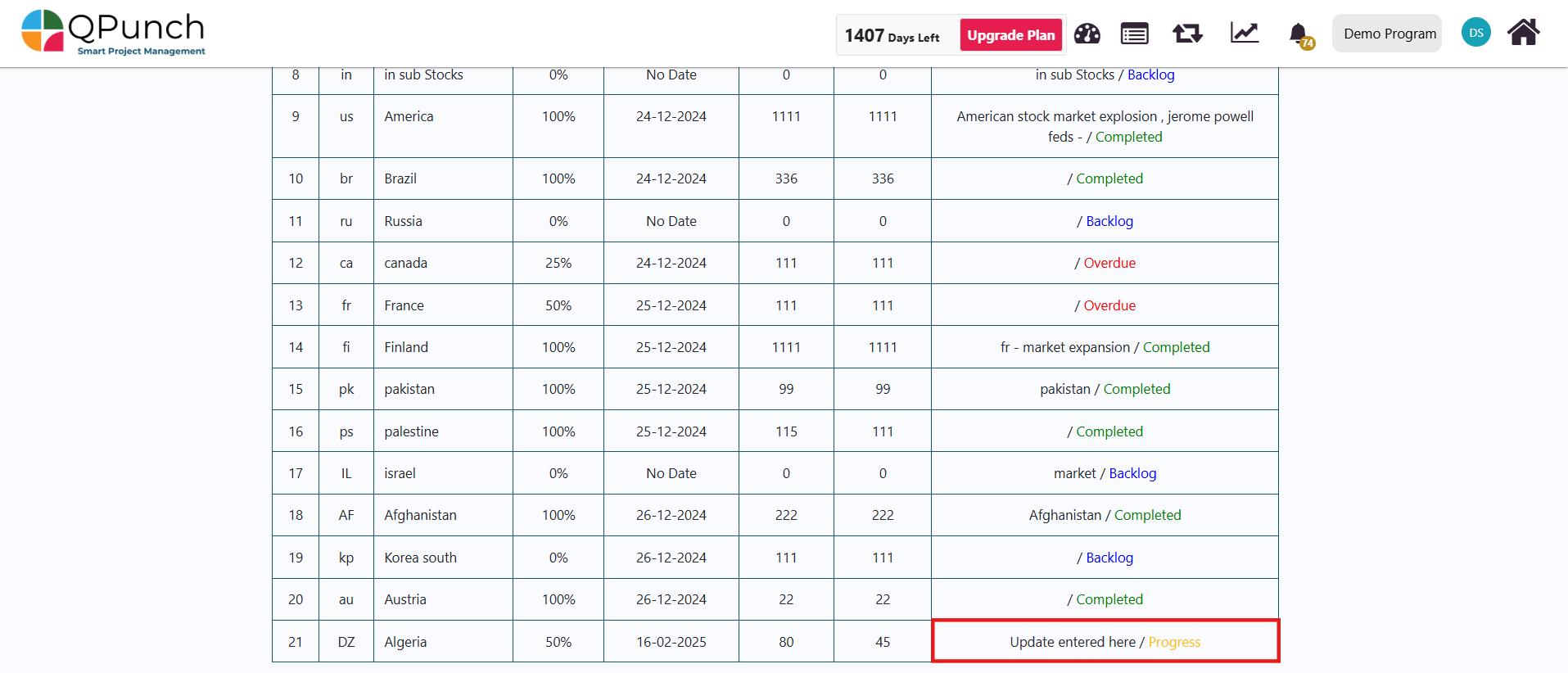1568x673 pixels.
Task: Click Completed status in America row
Action: tap(1128, 137)
